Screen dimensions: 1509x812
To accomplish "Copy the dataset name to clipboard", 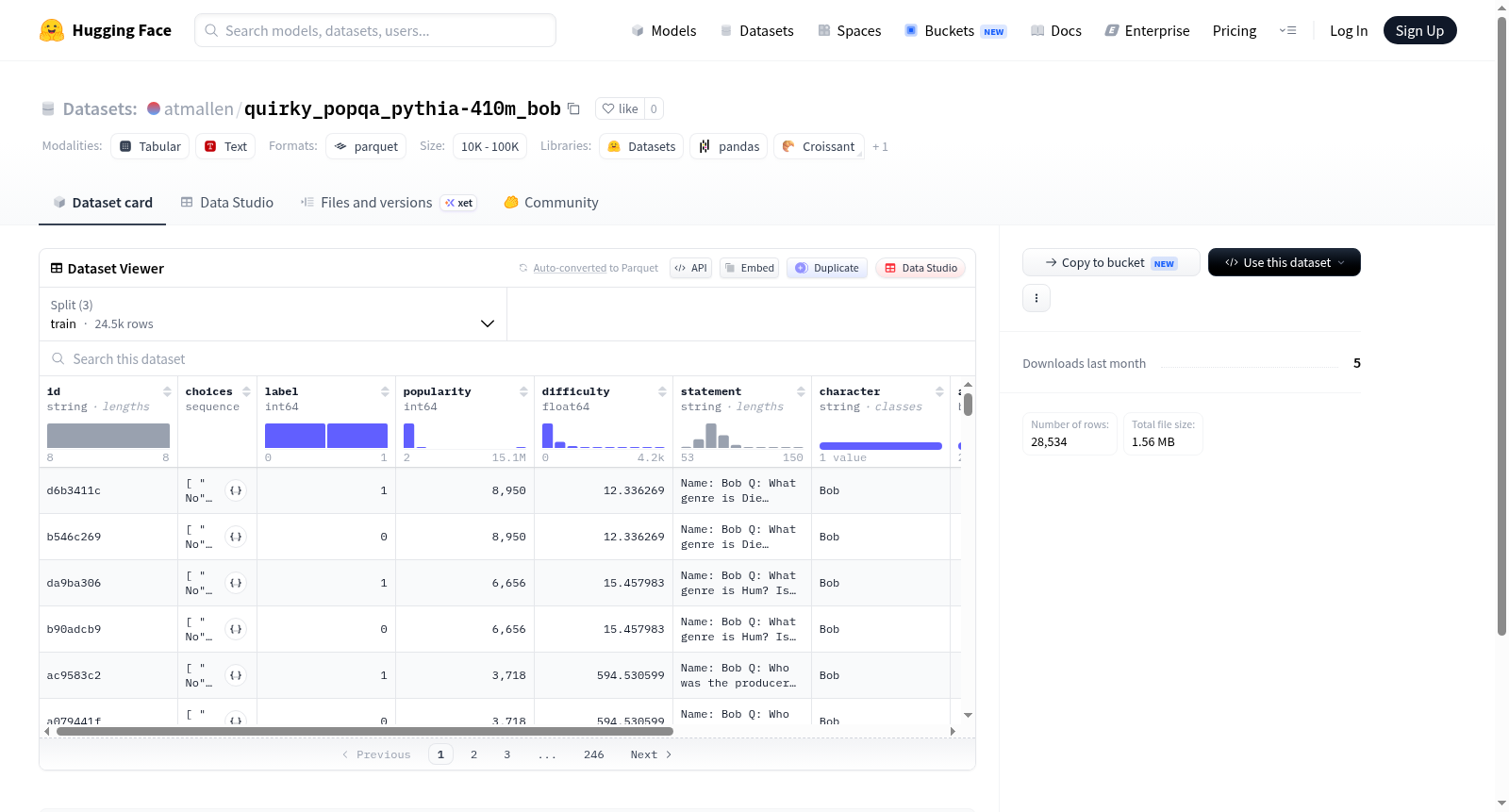I will 573,108.
